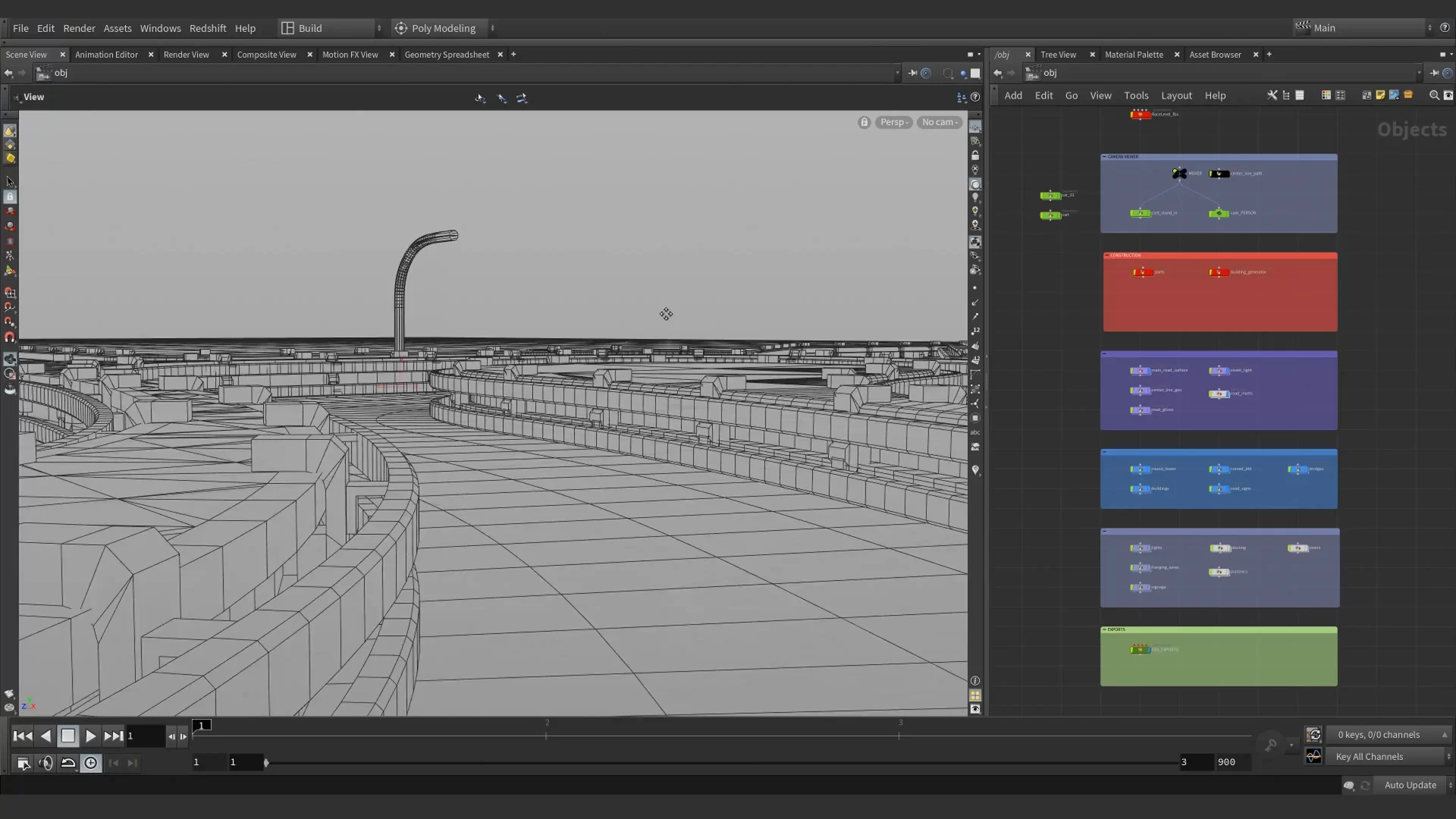The image size is (1456, 819).
Task: Open the network editor Tools menu
Action: point(1136,96)
